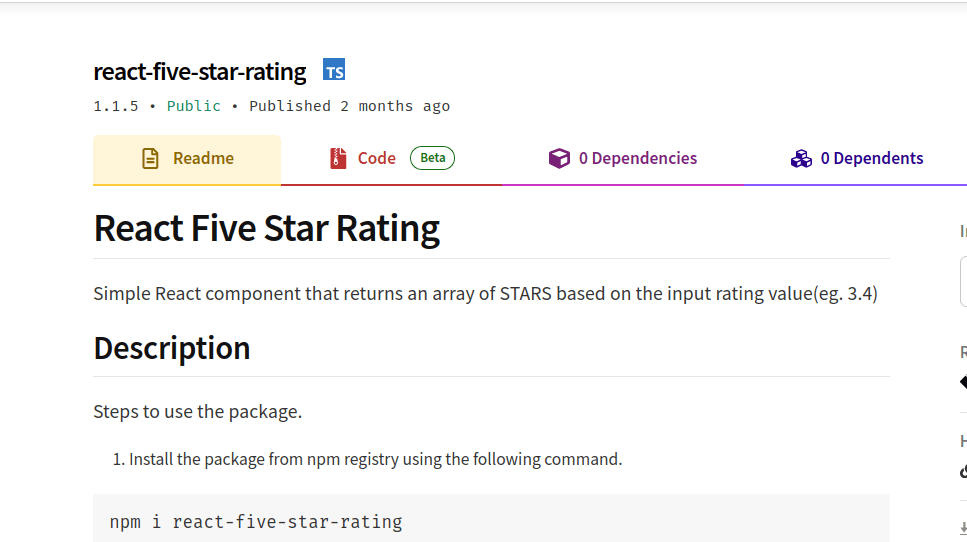
Task: Click the react-five-star-rating package title
Action: (x=200, y=71)
